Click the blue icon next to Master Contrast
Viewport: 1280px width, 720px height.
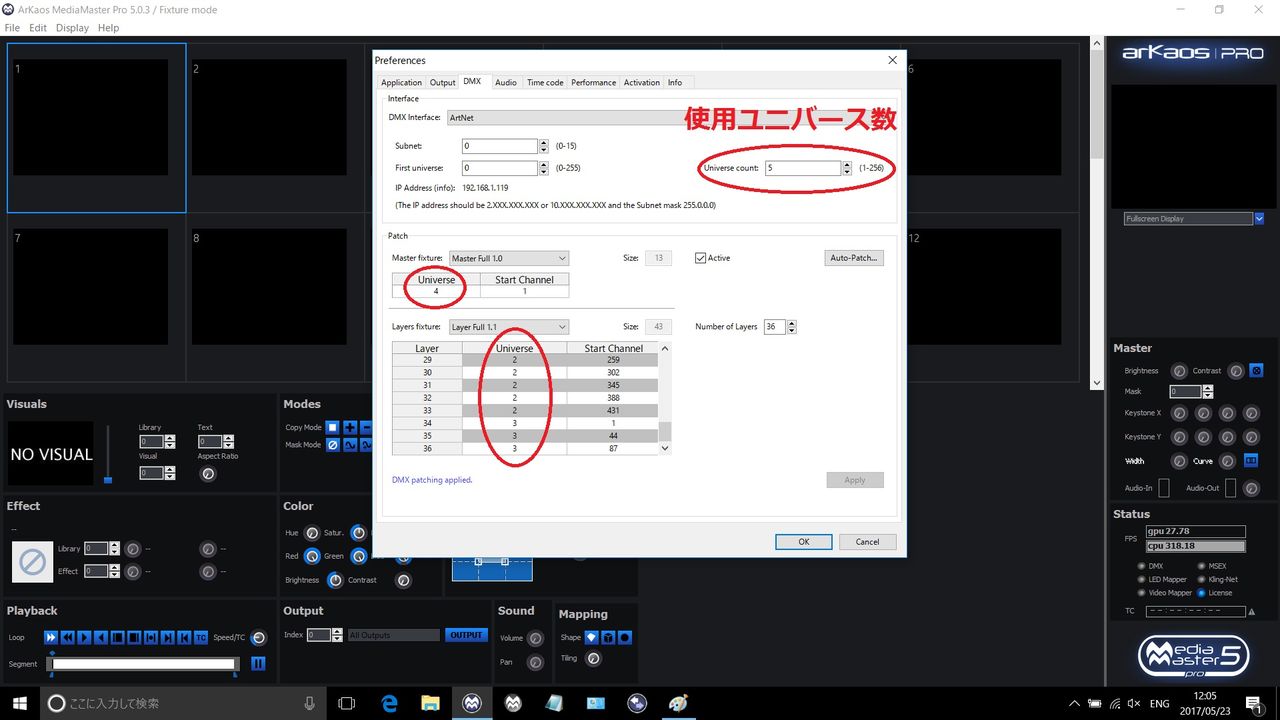(x=1257, y=370)
